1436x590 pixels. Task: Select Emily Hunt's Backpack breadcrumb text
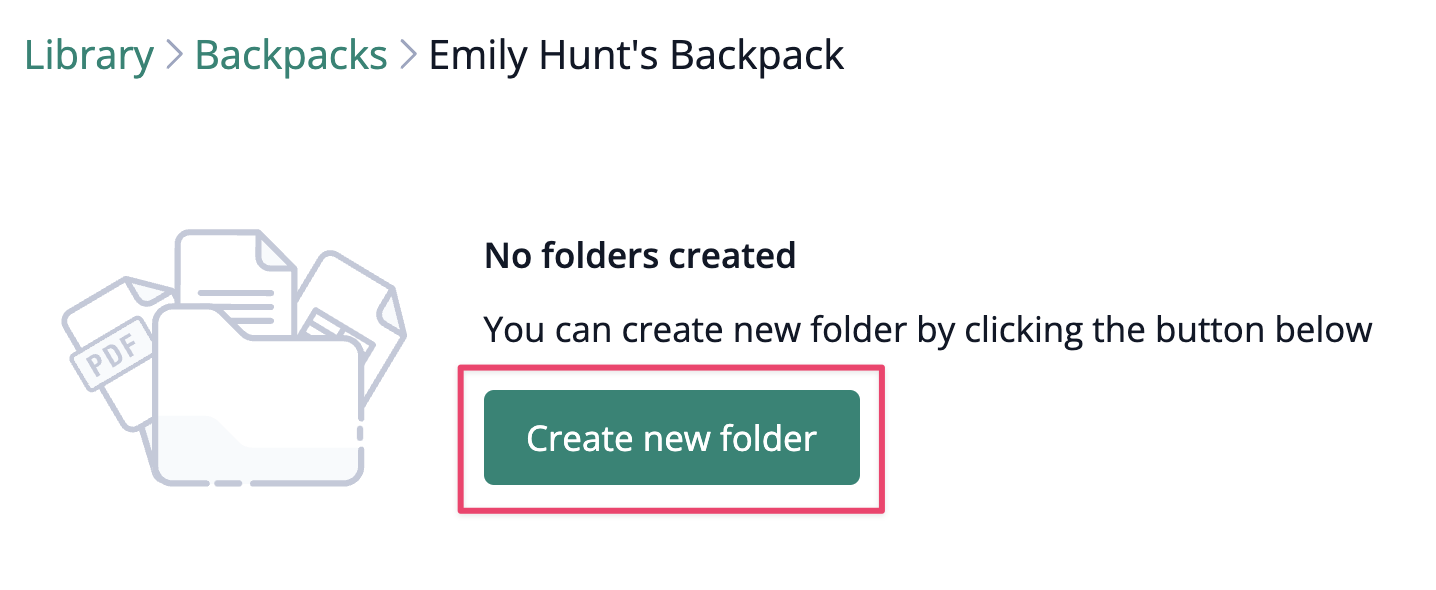point(636,55)
